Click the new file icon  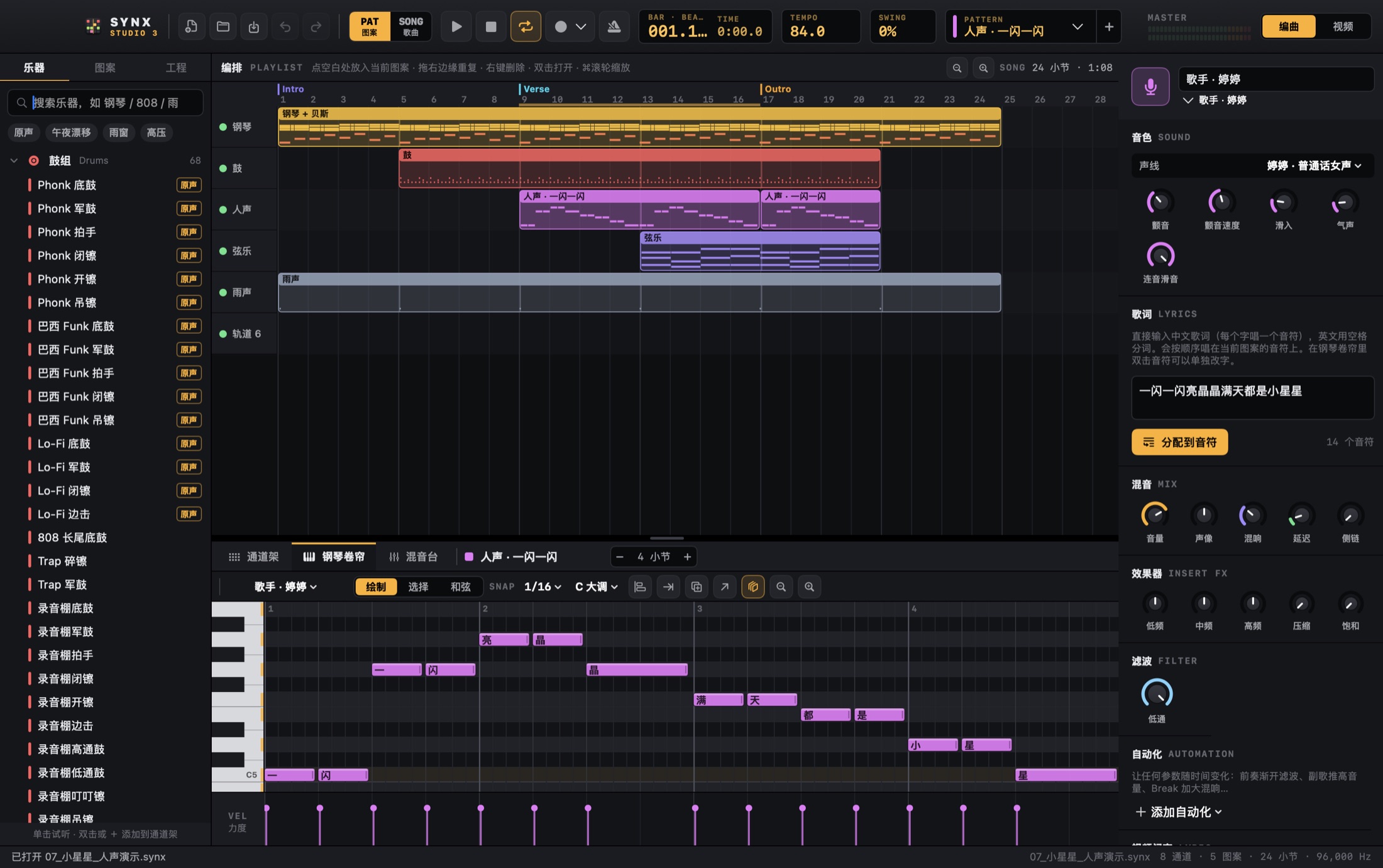[191, 26]
